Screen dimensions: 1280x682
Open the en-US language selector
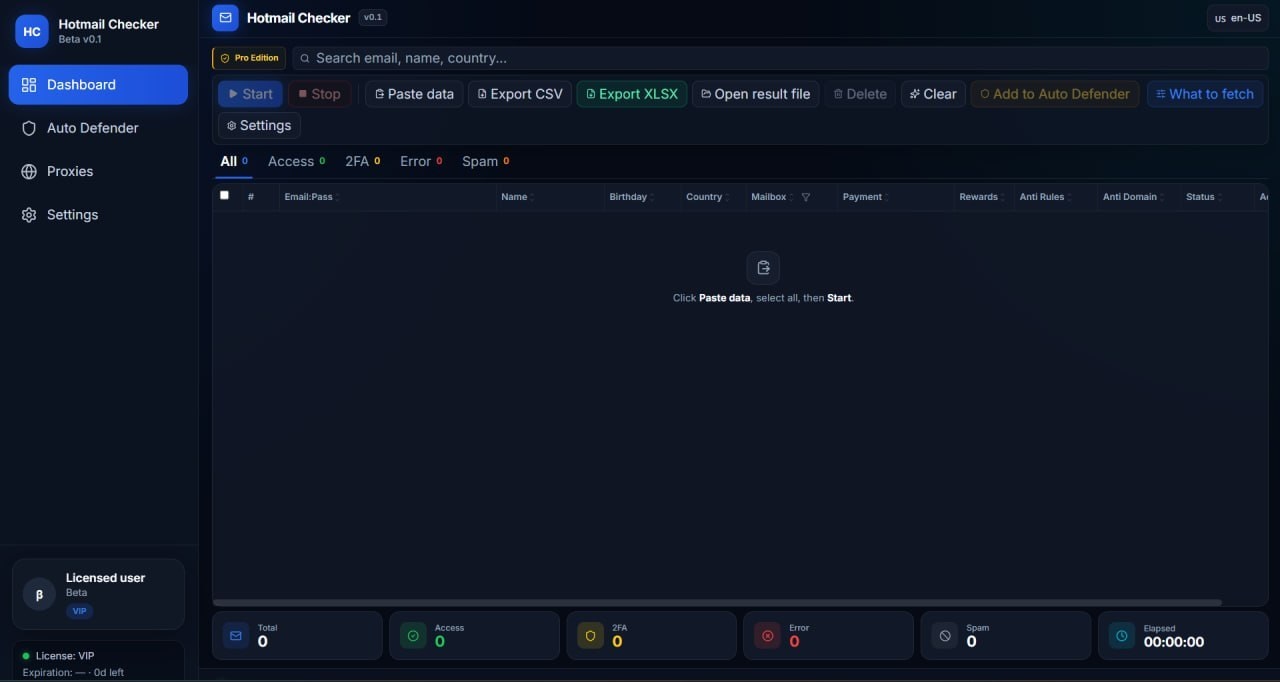point(1238,18)
